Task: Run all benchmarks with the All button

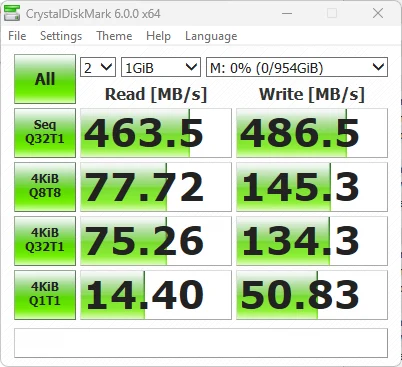Action: tap(45, 79)
